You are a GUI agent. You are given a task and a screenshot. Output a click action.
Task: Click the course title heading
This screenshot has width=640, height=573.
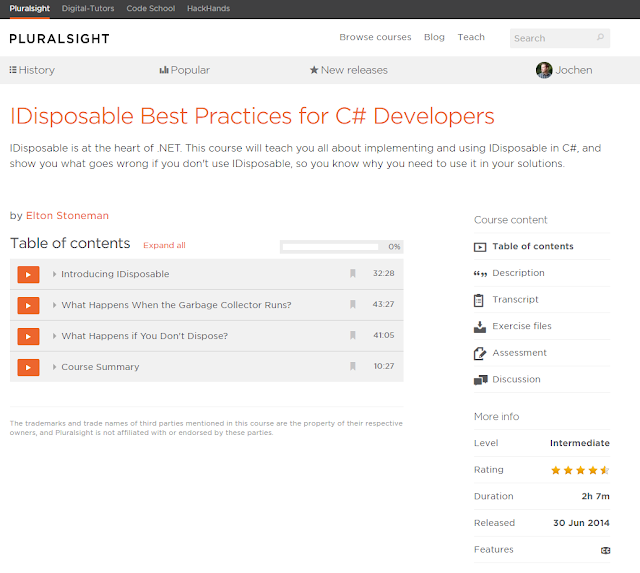coord(252,116)
